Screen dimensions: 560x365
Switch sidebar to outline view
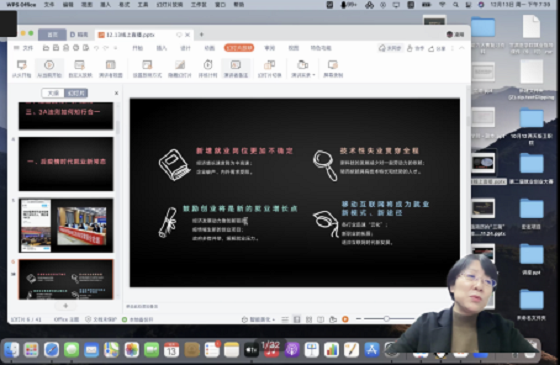[53, 93]
